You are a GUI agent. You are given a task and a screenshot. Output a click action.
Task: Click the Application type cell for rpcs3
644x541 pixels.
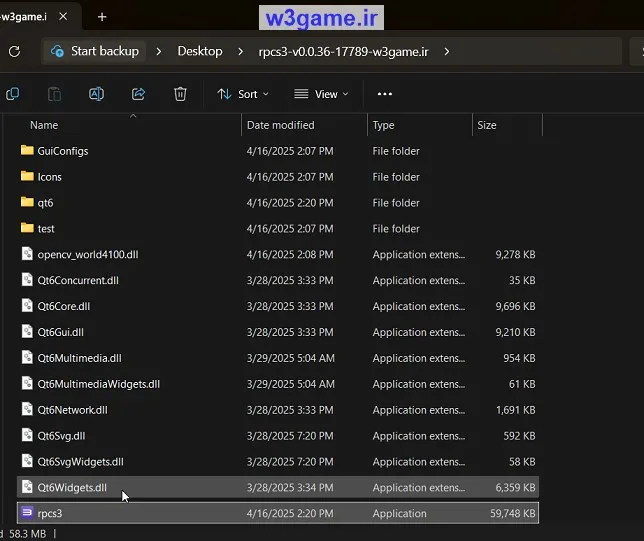pyautogui.click(x=400, y=513)
